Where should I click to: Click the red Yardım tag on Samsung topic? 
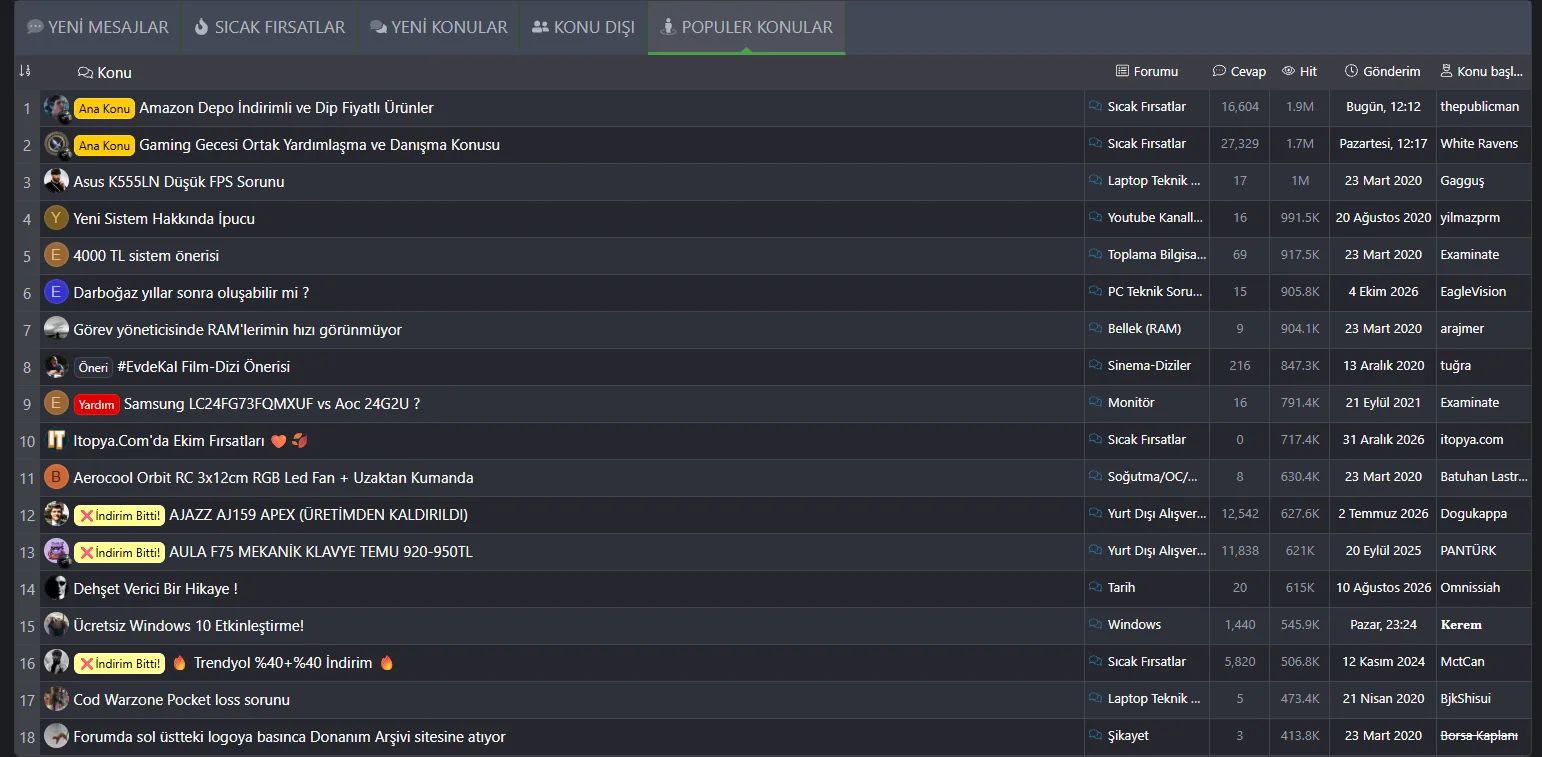pos(97,404)
